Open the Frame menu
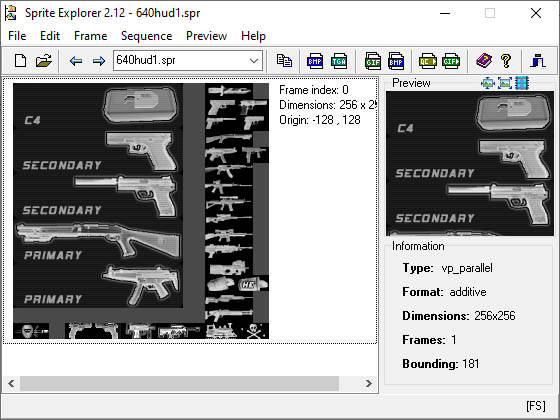 coord(91,36)
